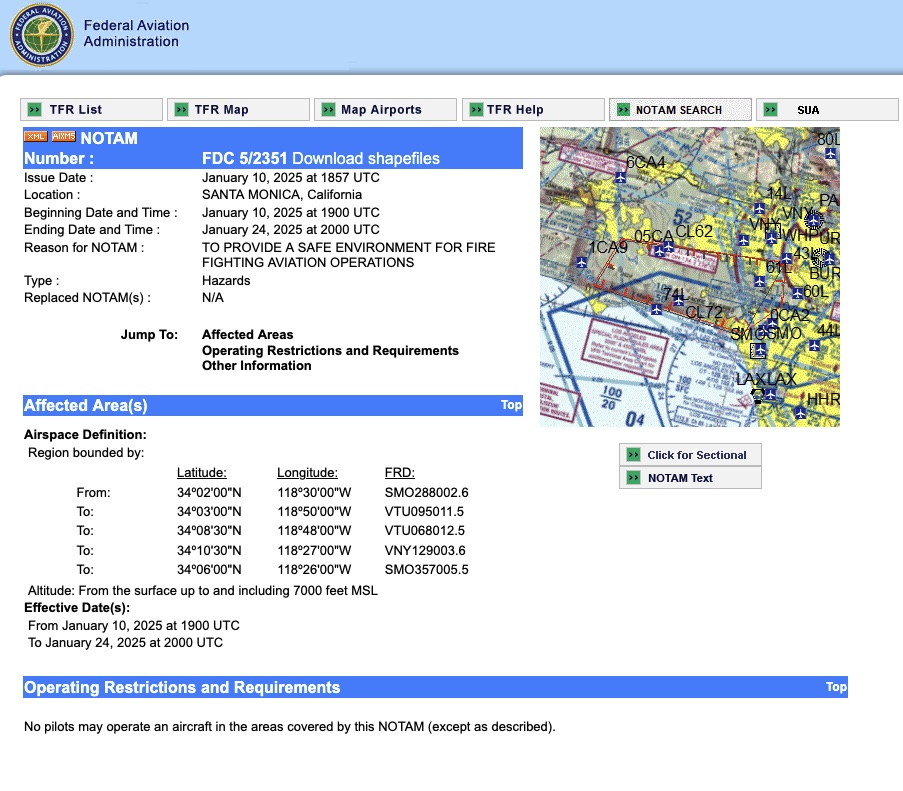Screen dimensions: 903x791
Task: Click the 14L airport icon on map
Action: (x=760, y=208)
